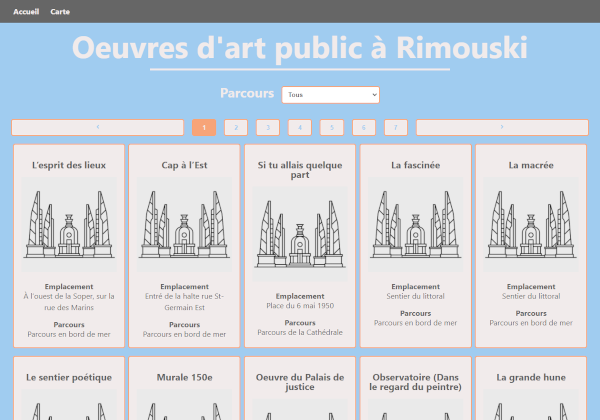Select pagination page 6
Image resolution: width=600 pixels, height=420 pixels.
tap(364, 127)
